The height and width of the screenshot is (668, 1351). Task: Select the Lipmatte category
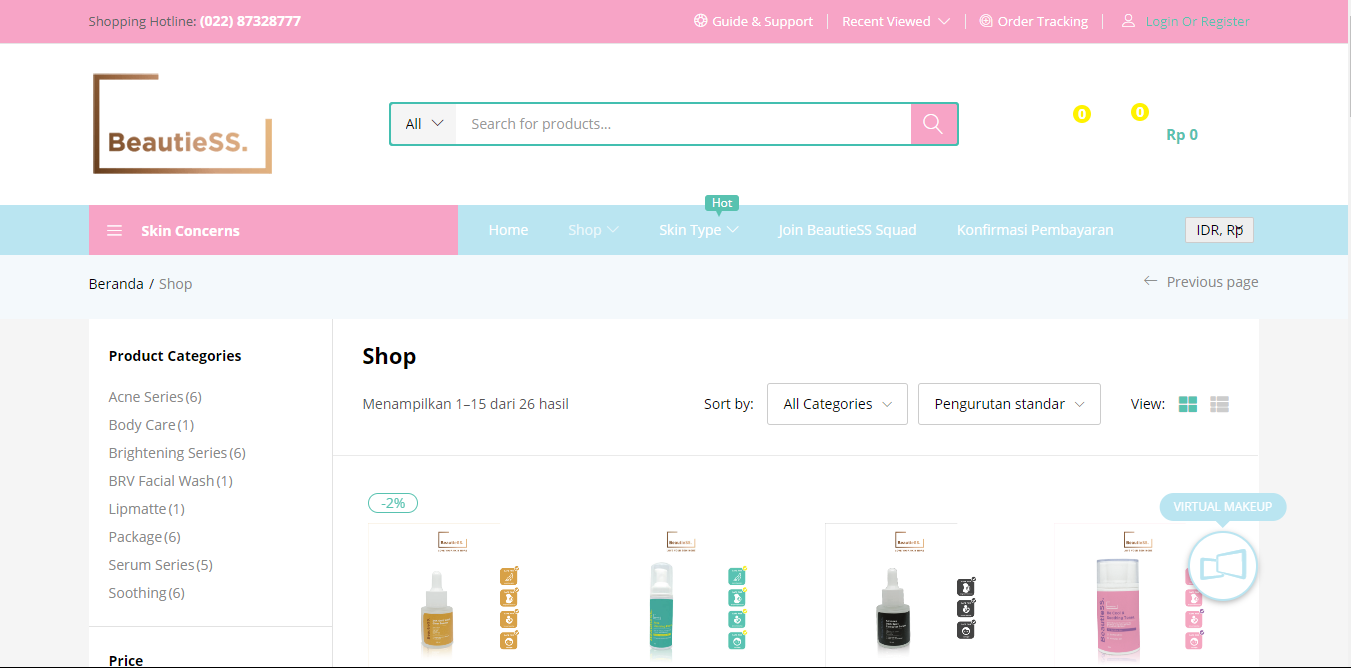pyautogui.click(x=138, y=509)
